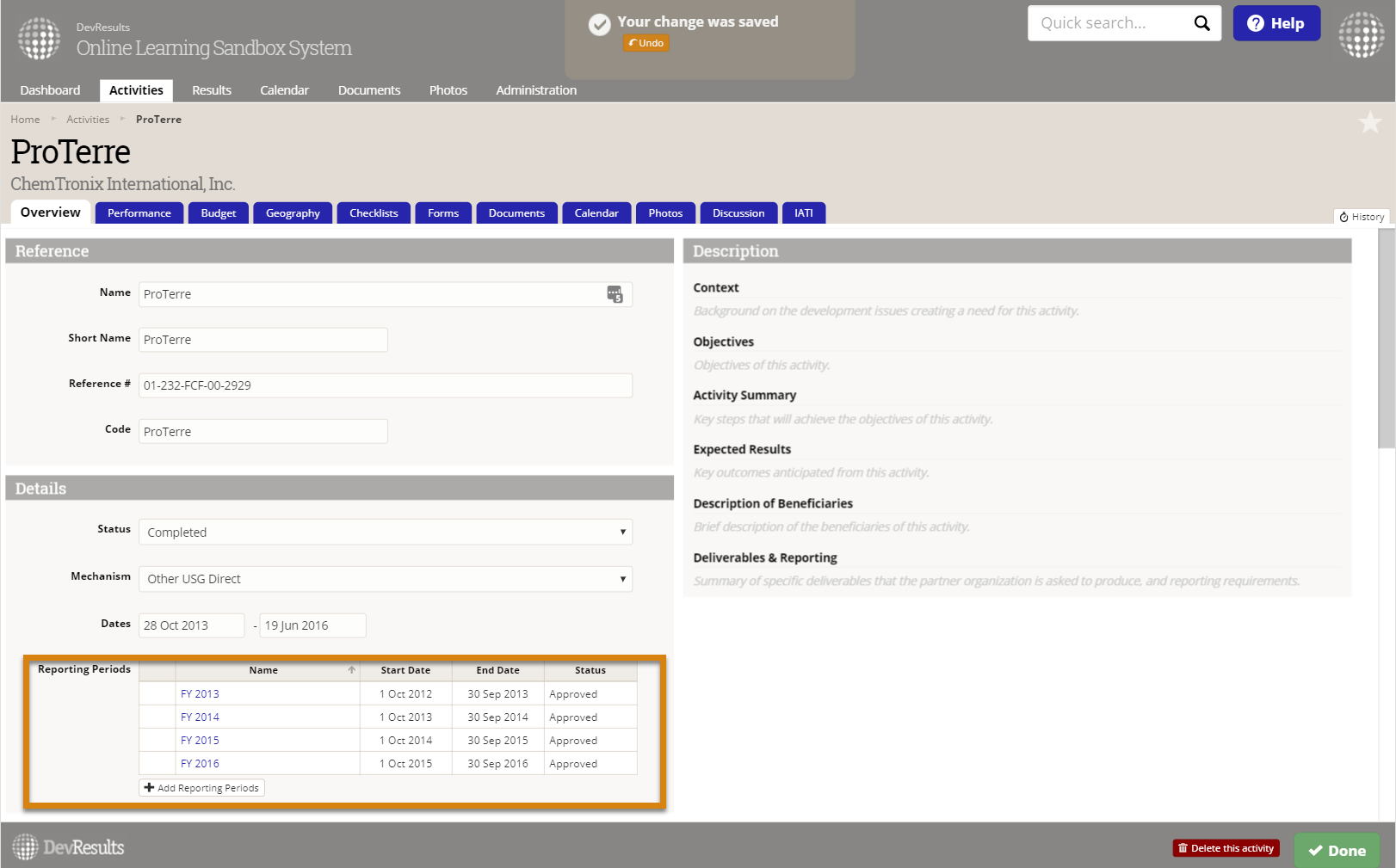
Task: Sort by the Name column arrow
Action: coord(351,670)
